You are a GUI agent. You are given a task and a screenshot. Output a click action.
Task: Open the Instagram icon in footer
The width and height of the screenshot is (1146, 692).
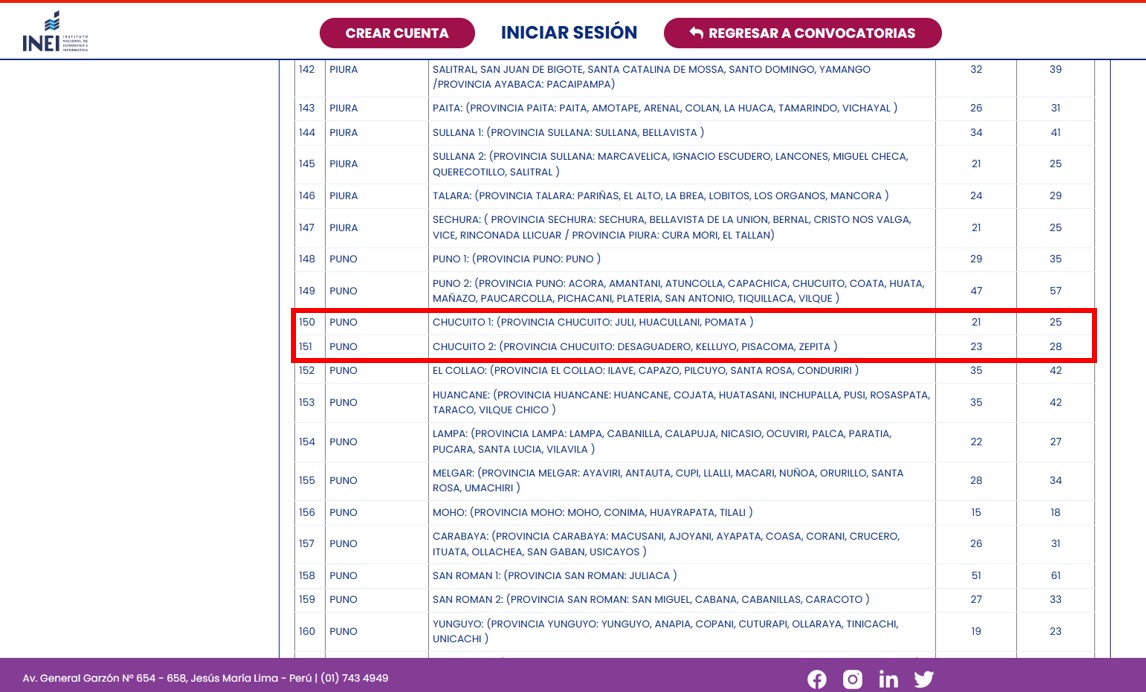point(852,679)
